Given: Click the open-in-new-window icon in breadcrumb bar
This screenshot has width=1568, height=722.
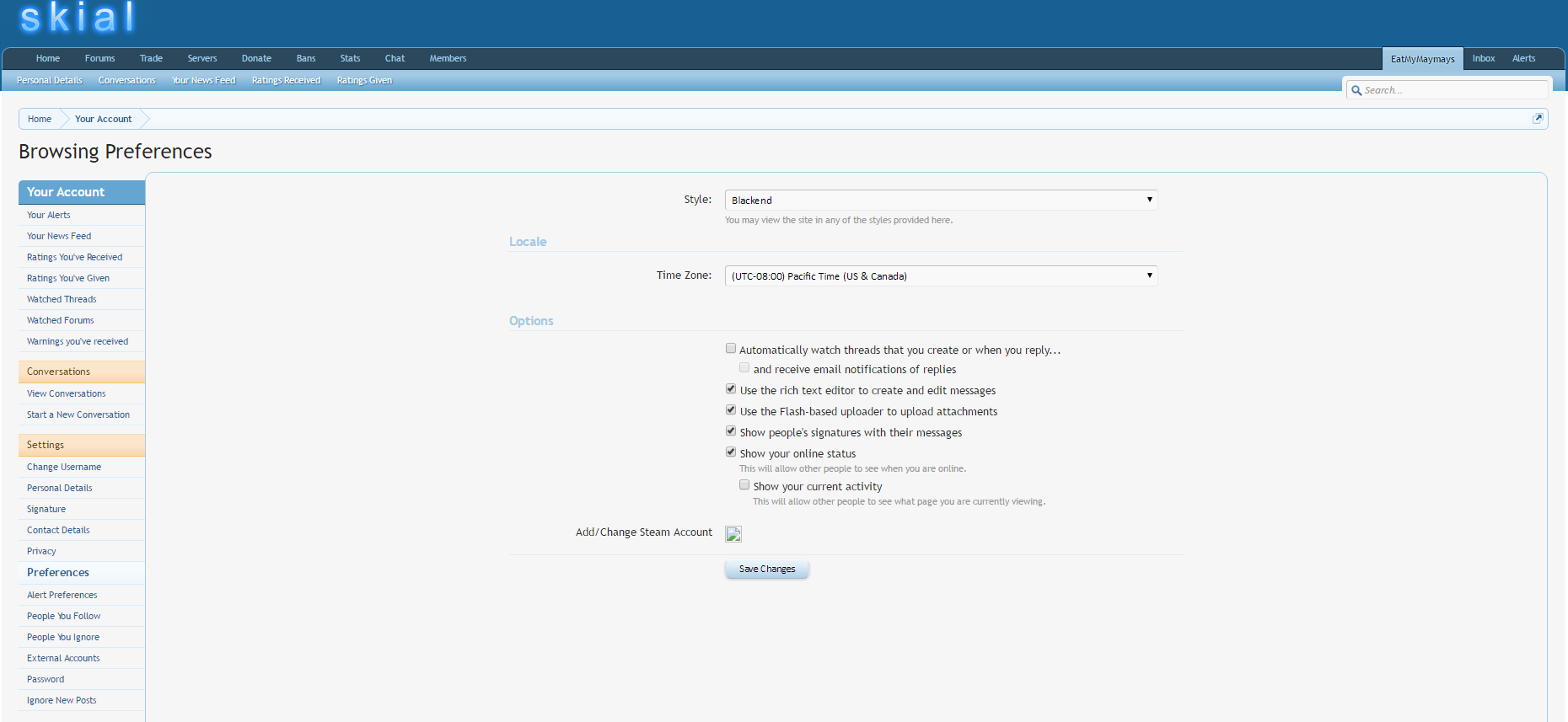Looking at the screenshot, I should 1538,119.
